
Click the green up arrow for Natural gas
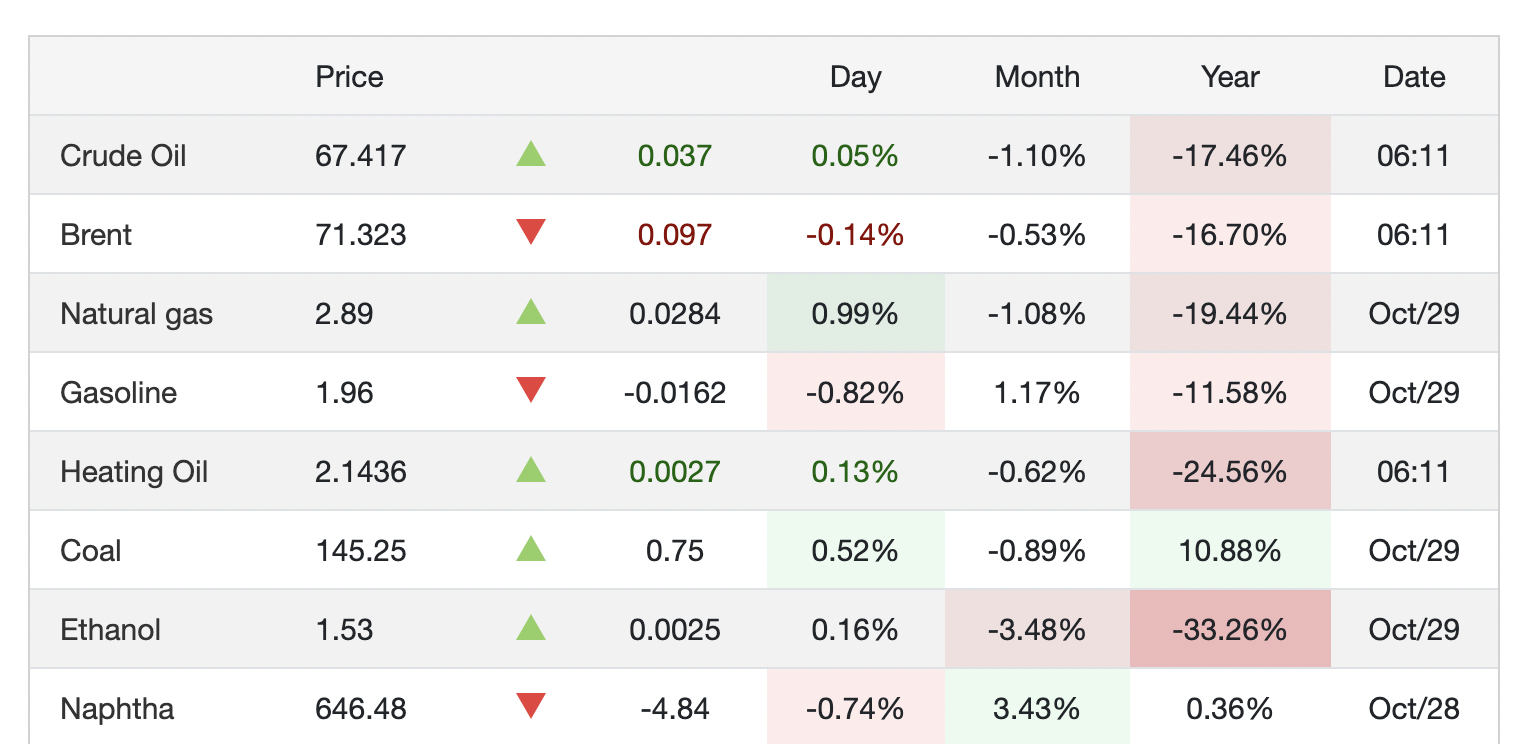pyautogui.click(x=531, y=312)
